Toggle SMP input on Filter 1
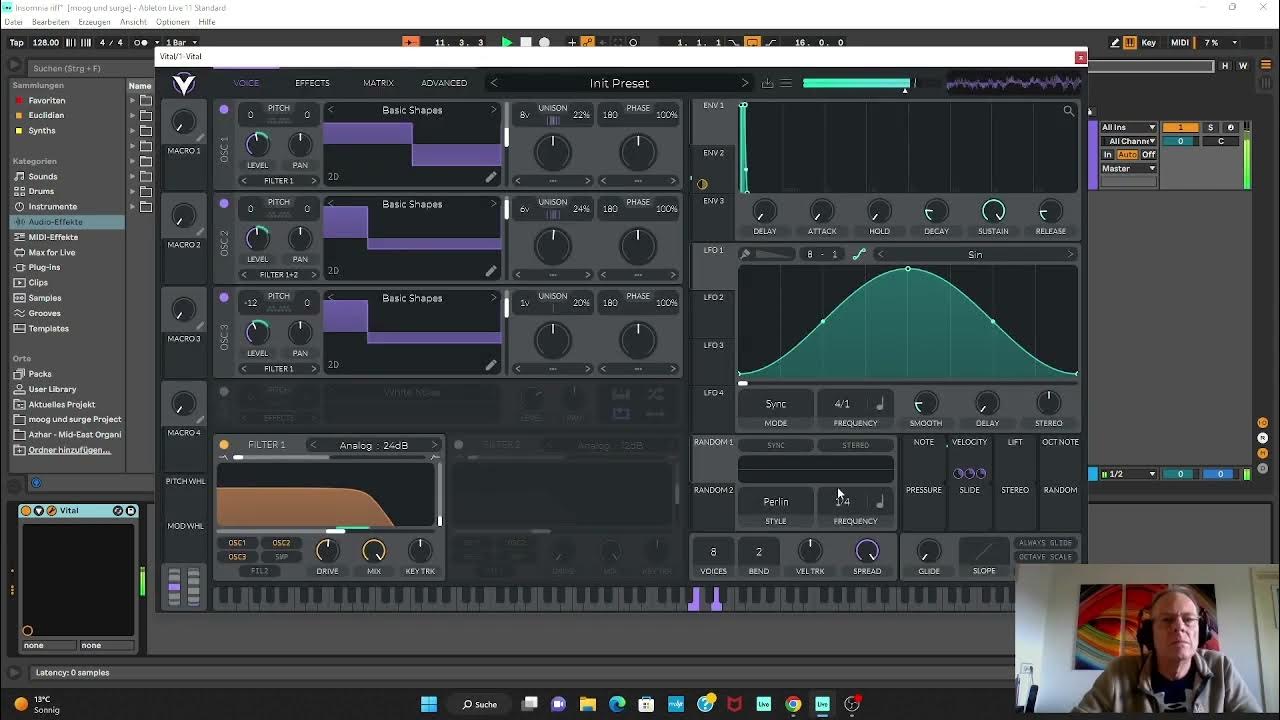This screenshot has height=720, width=1280. 281,557
